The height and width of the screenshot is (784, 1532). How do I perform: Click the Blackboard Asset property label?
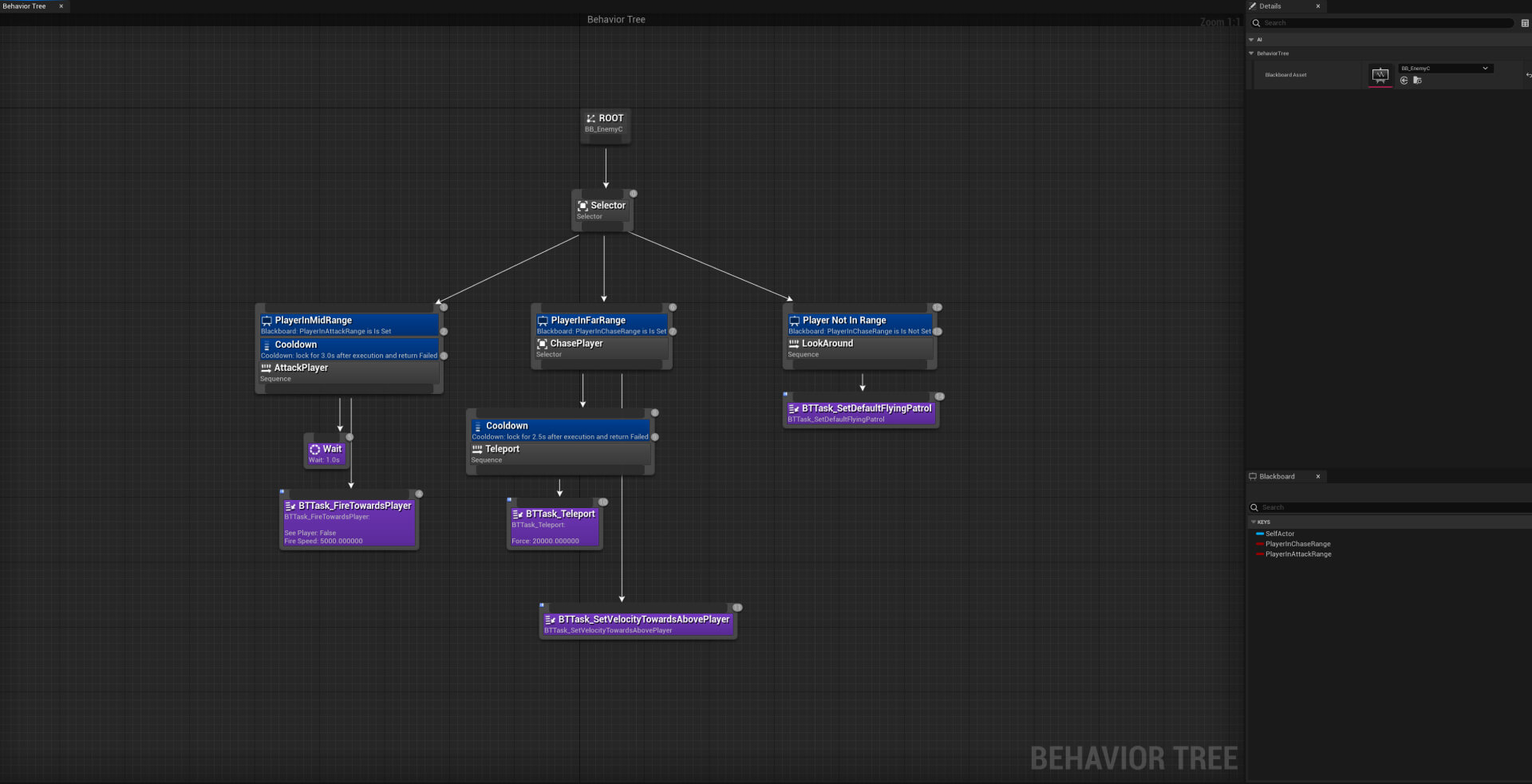(1285, 75)
